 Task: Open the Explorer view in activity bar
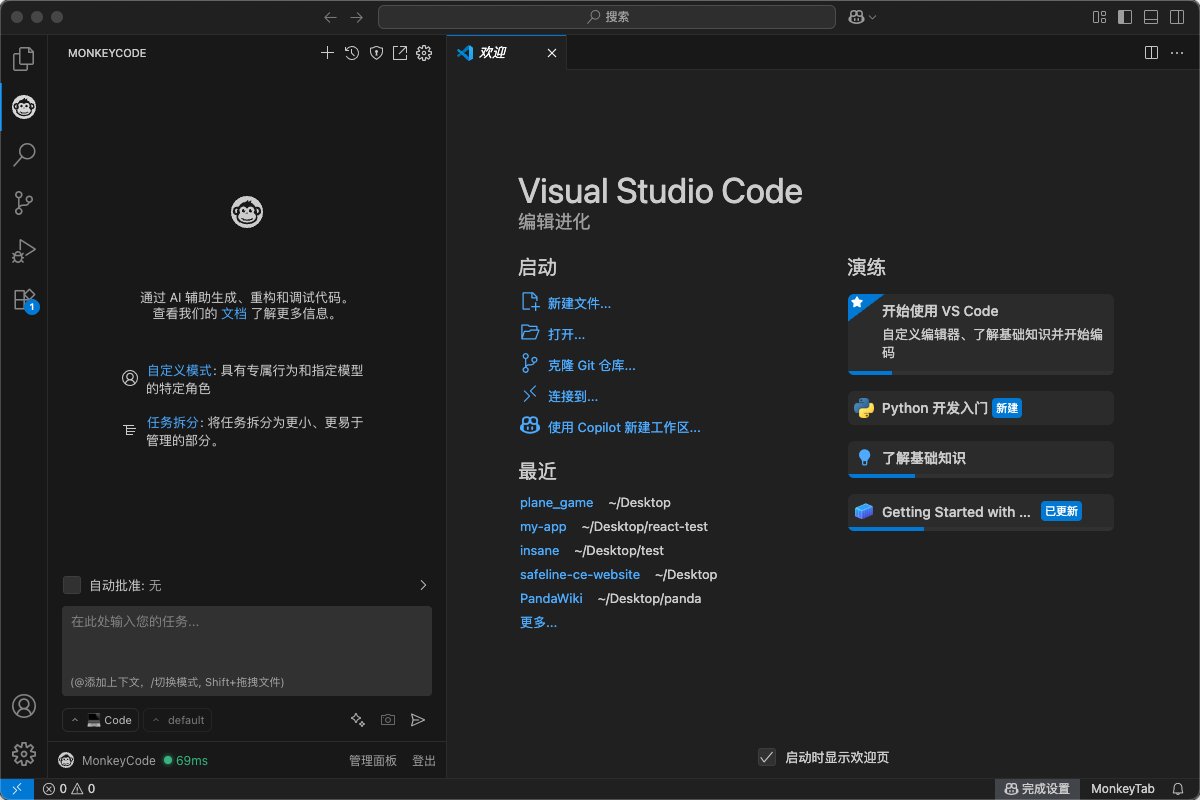click(x=24, y=59)
